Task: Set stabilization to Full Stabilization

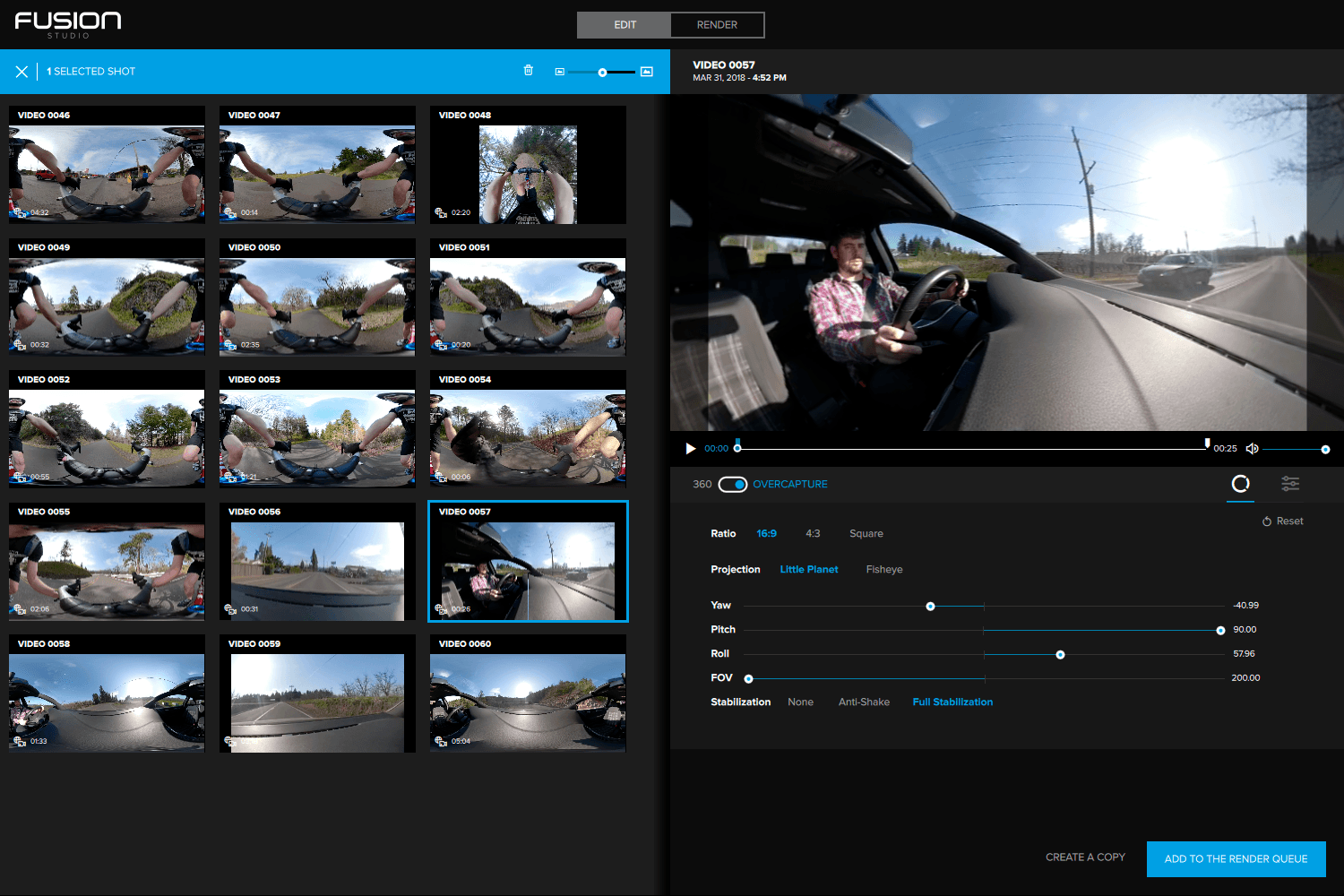Action: pos(952,702)
